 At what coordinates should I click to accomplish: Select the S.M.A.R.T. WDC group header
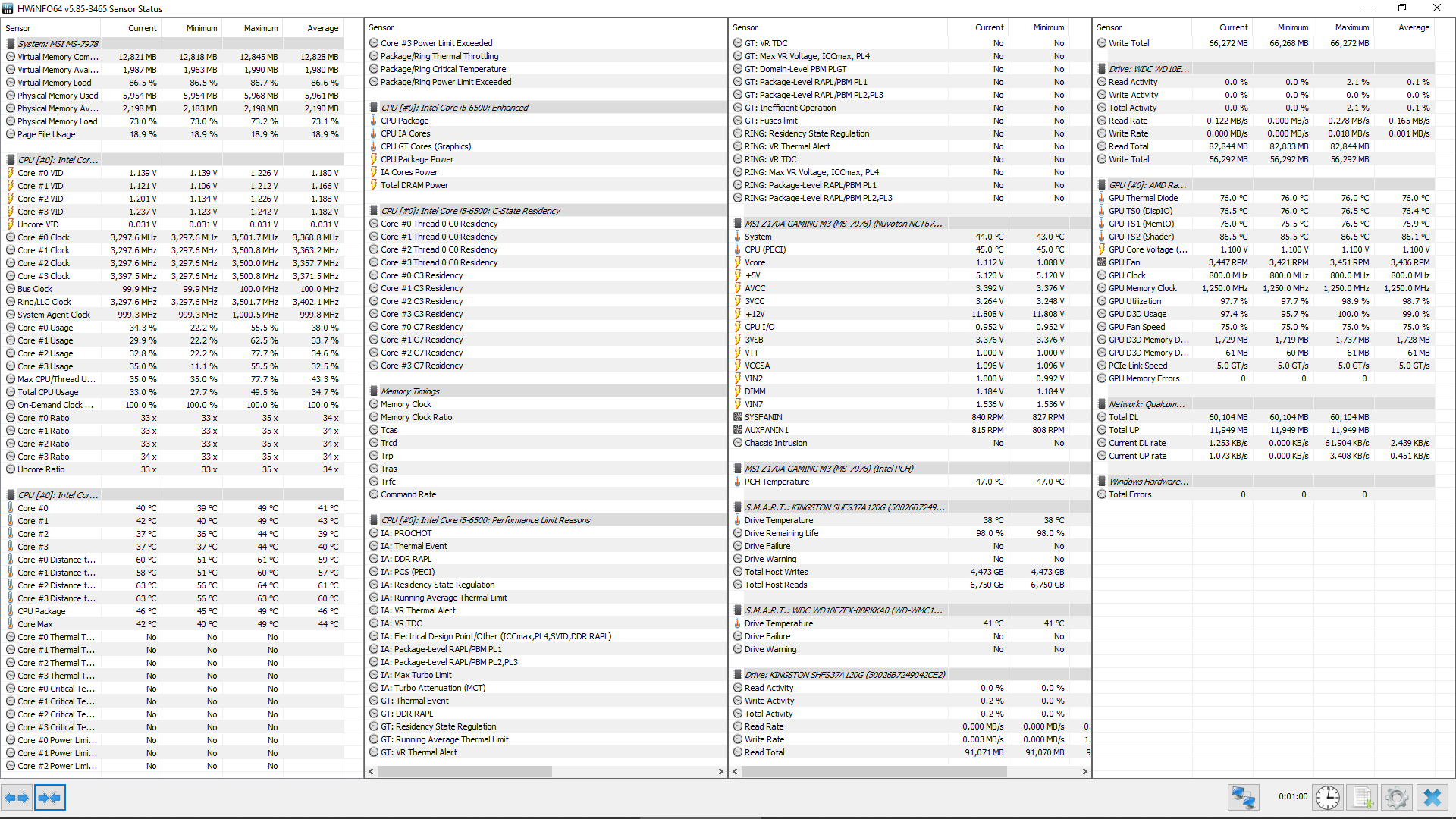910,610
